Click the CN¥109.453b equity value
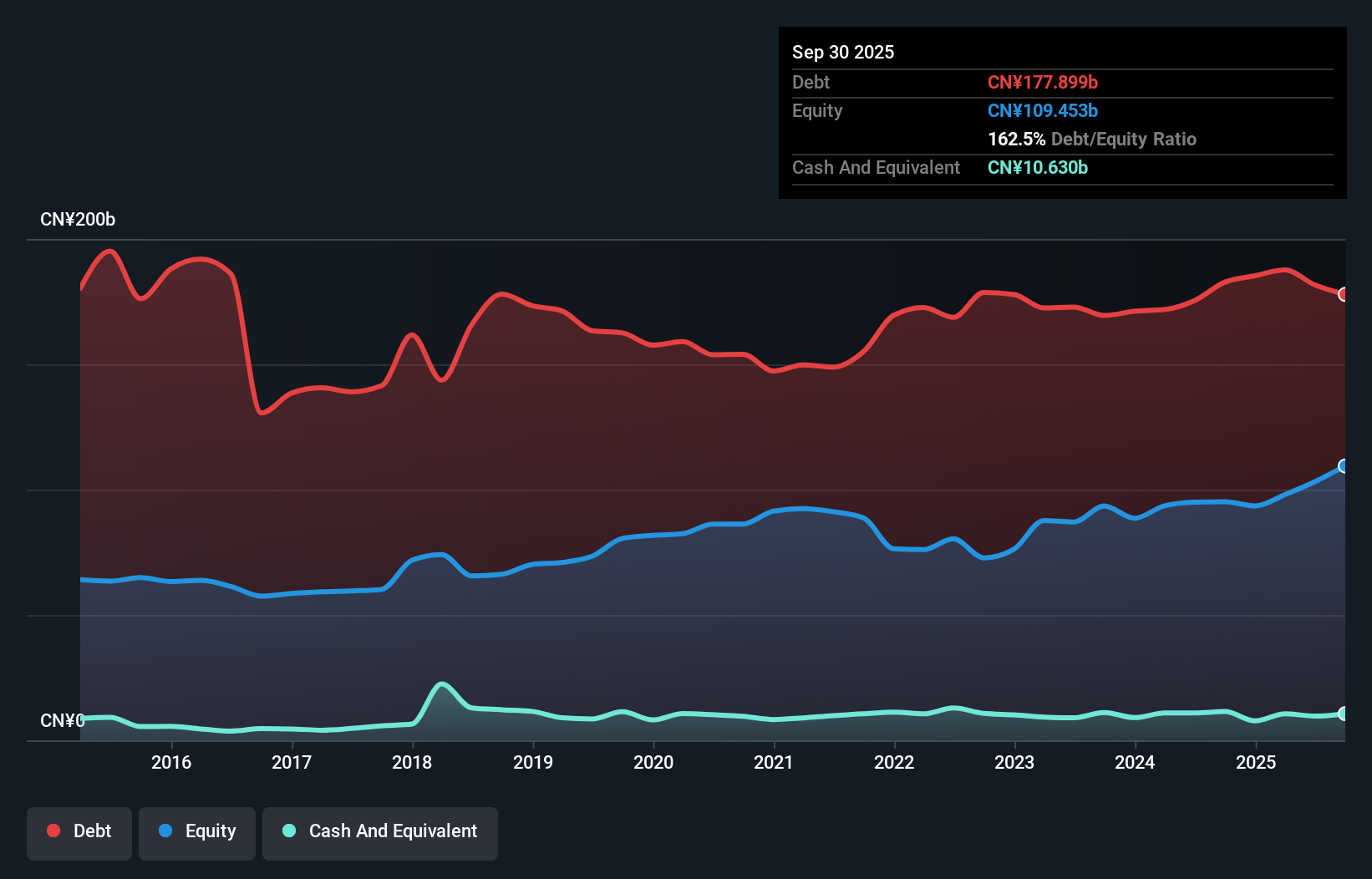1372x879 pixels. click(1043, 110)
